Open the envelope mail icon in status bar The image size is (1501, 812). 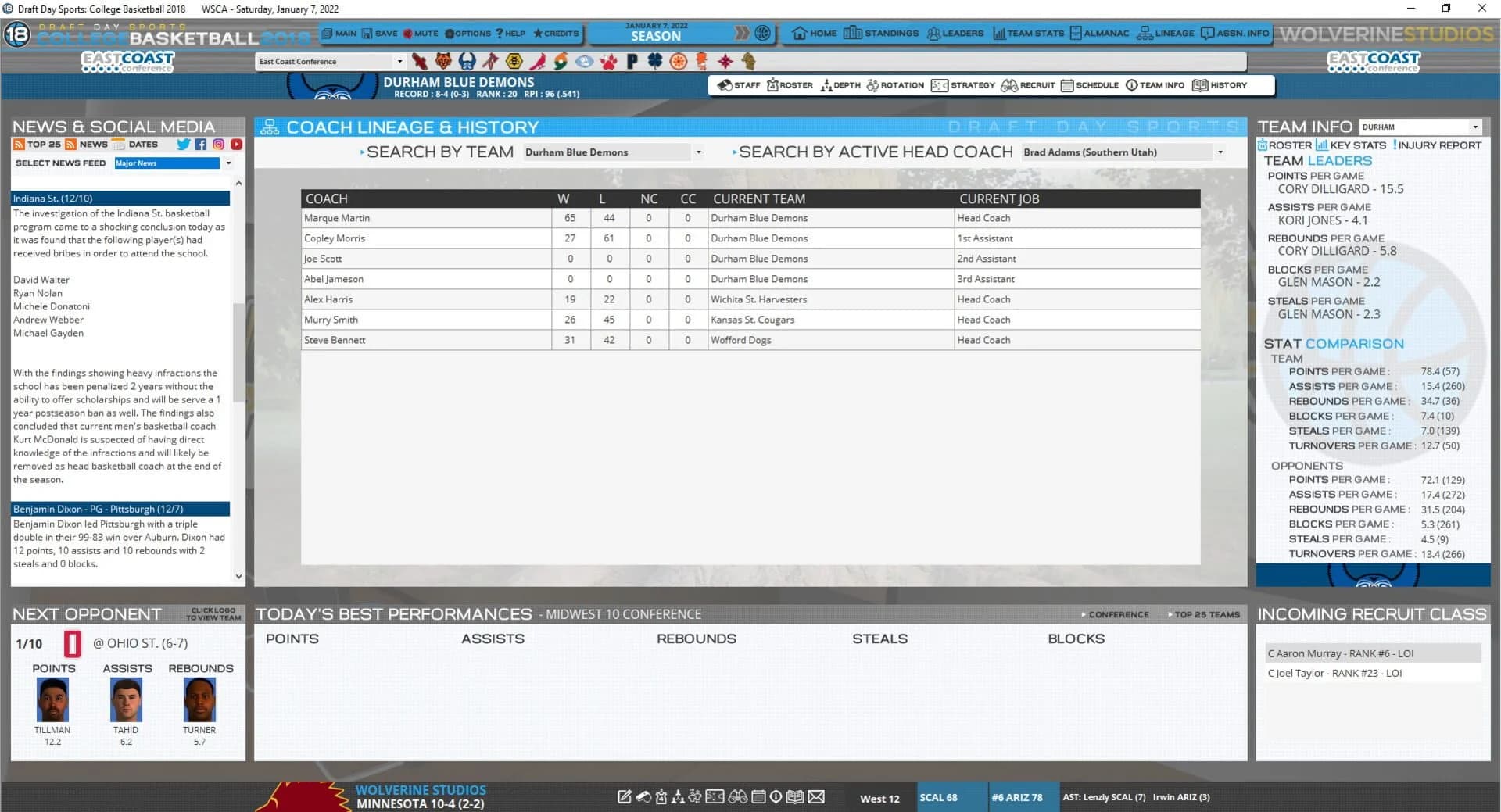(x=816, y=796)
